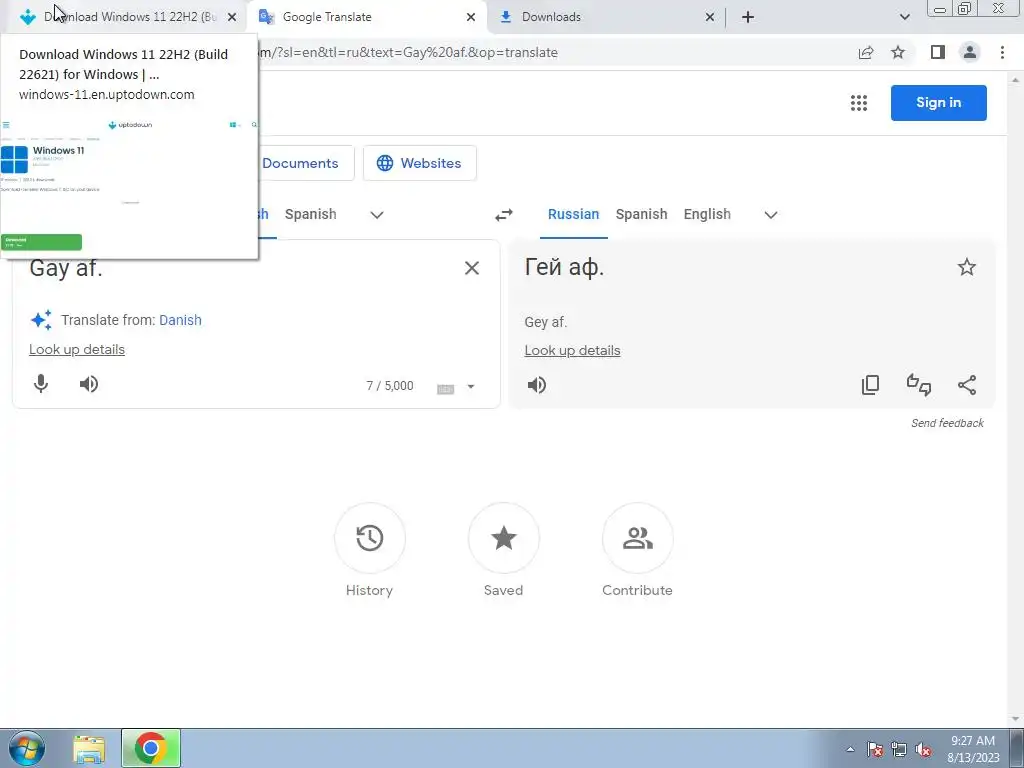This screenshot has height=768, width=1024.
Task: Click the address bar URL
Action: pos(408,52)
